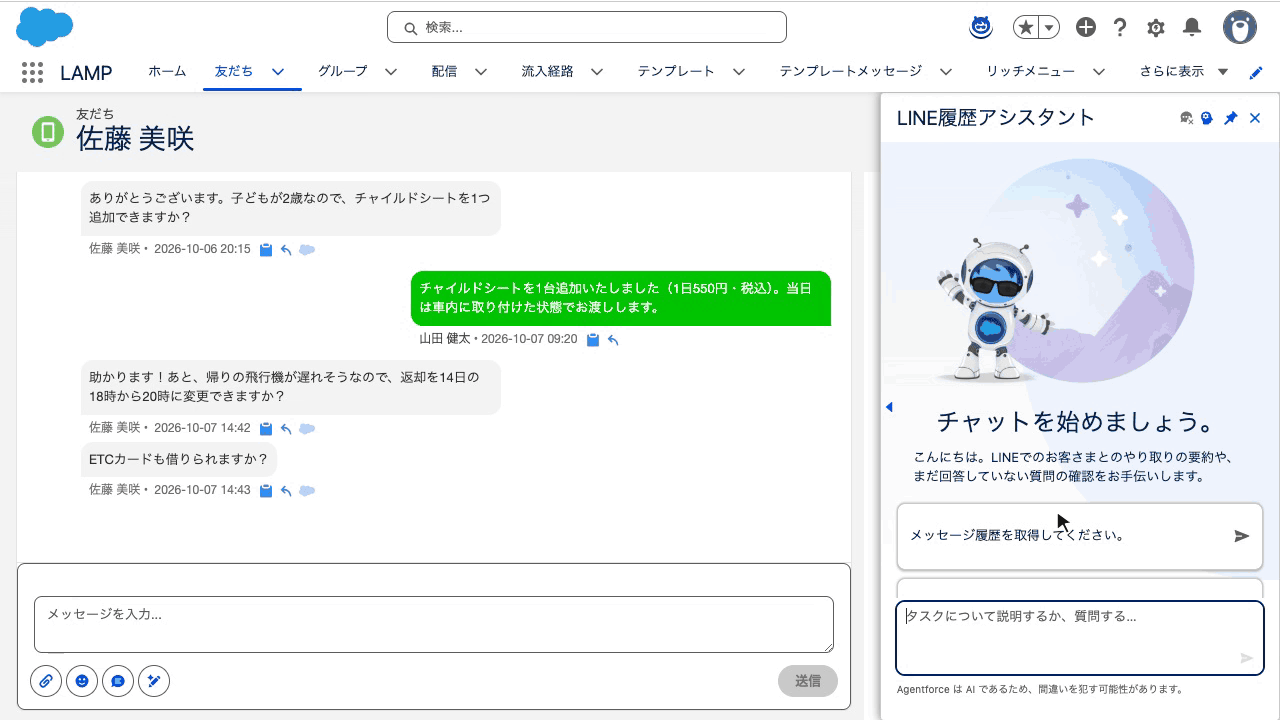Open the help question mark icon
The height and width of the screenshot is (720, 1280).
(x=1120, y=27)
